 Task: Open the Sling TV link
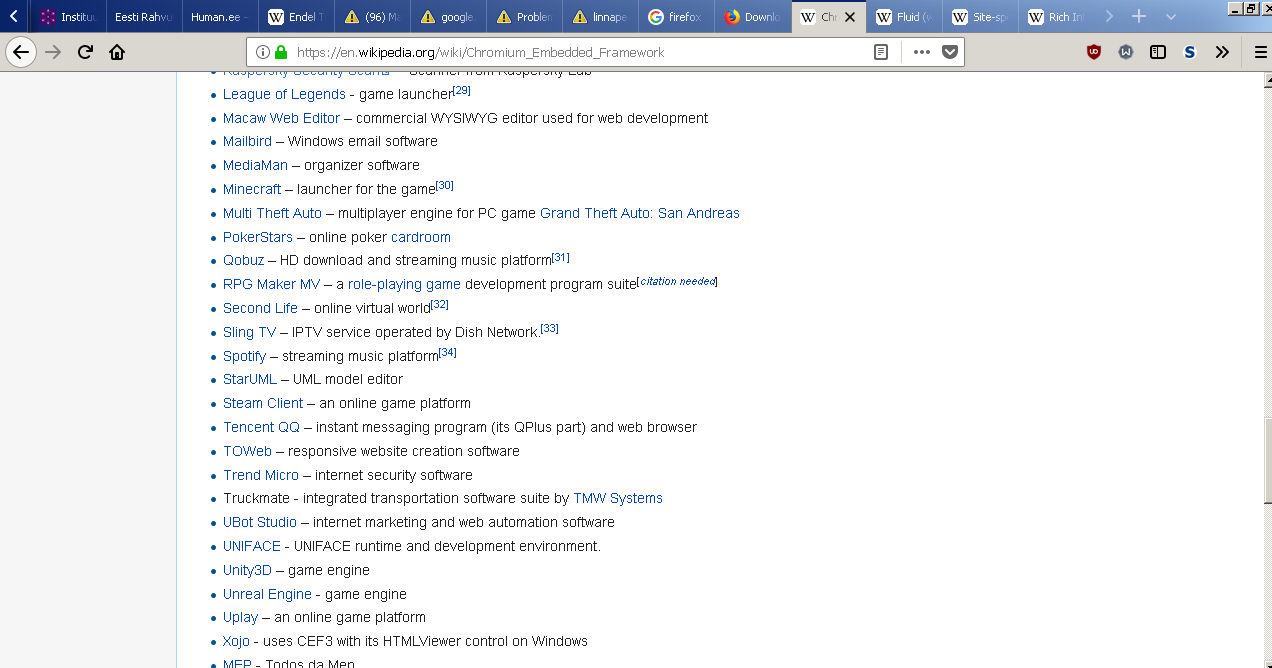point(249,332)
